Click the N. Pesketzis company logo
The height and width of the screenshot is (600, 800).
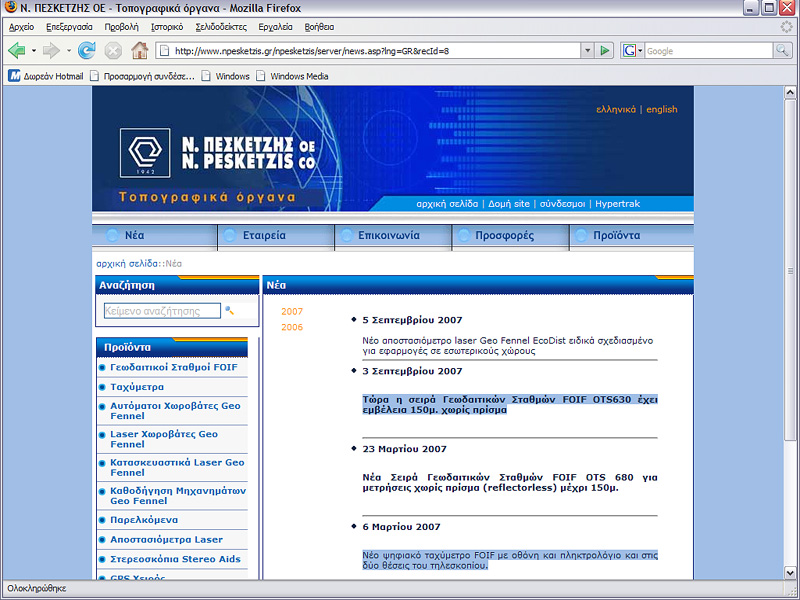(145, 153)
